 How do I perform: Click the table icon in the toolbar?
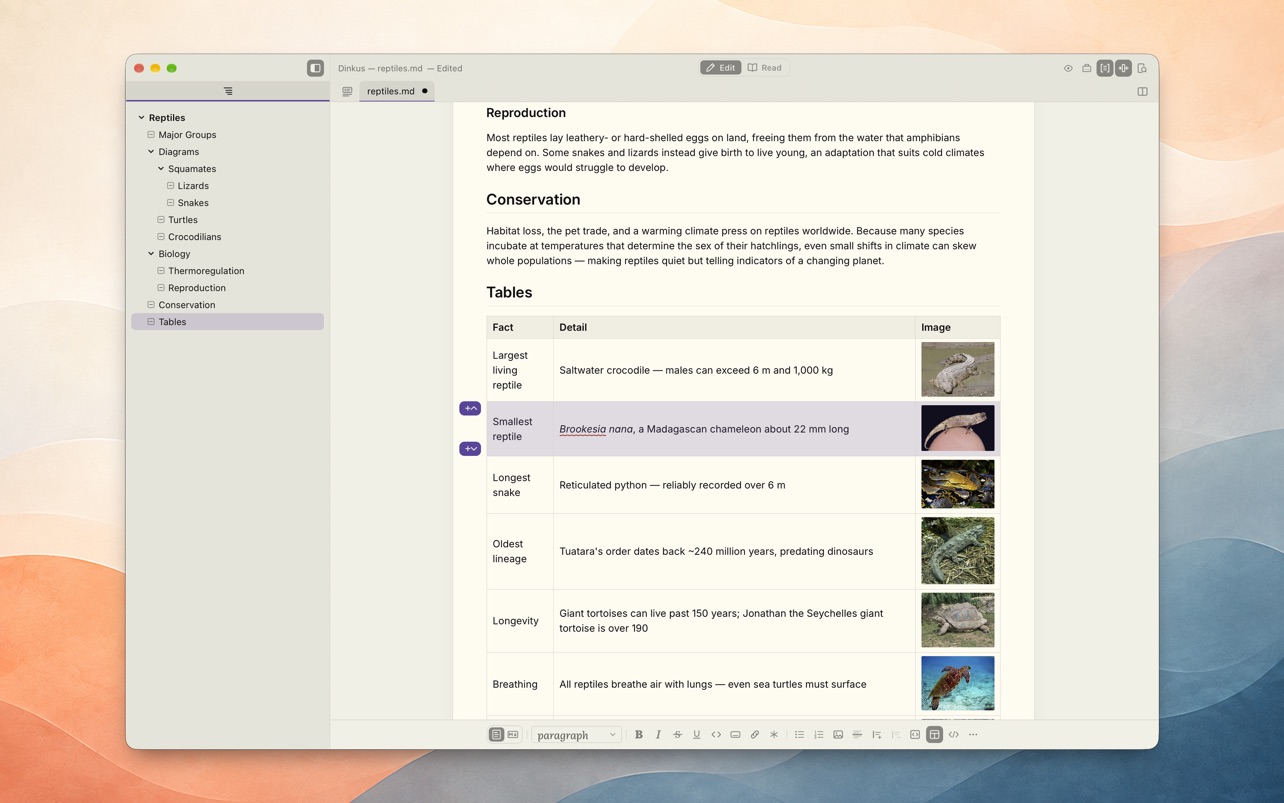point(934,735)
